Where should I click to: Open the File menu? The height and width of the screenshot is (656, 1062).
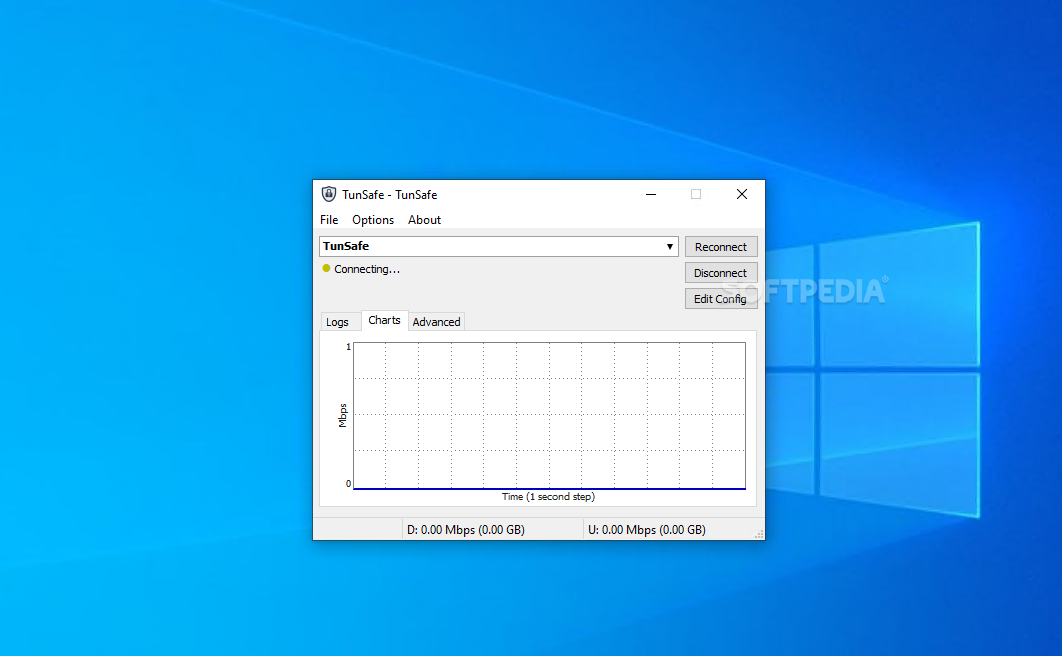(x=329, y=220)
